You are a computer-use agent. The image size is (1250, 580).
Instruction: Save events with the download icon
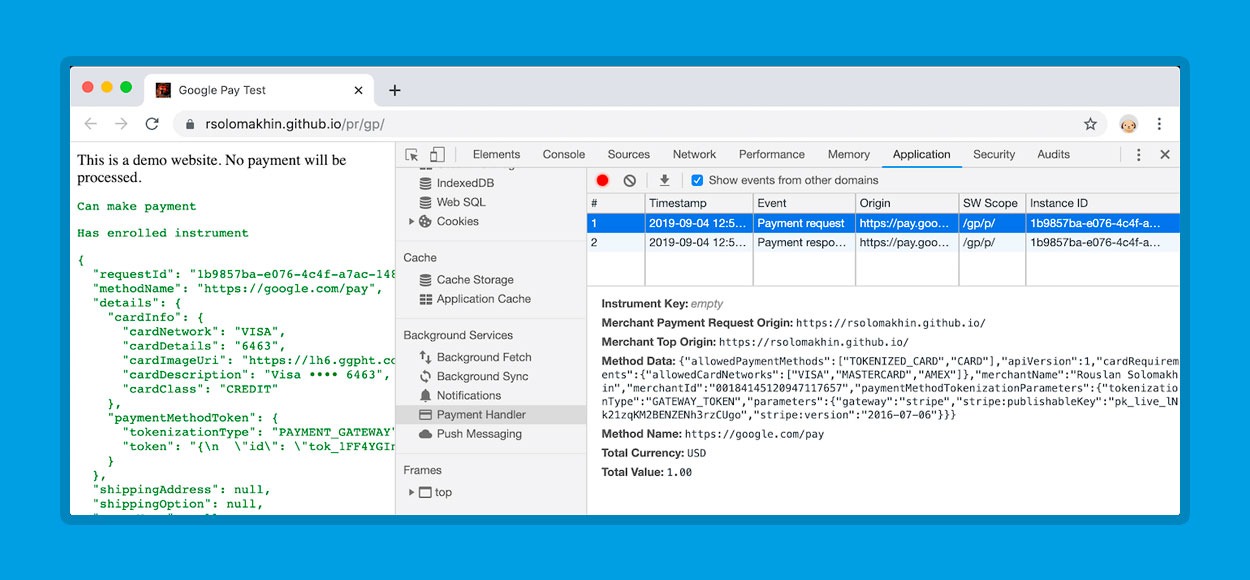(x=664, y=181)
